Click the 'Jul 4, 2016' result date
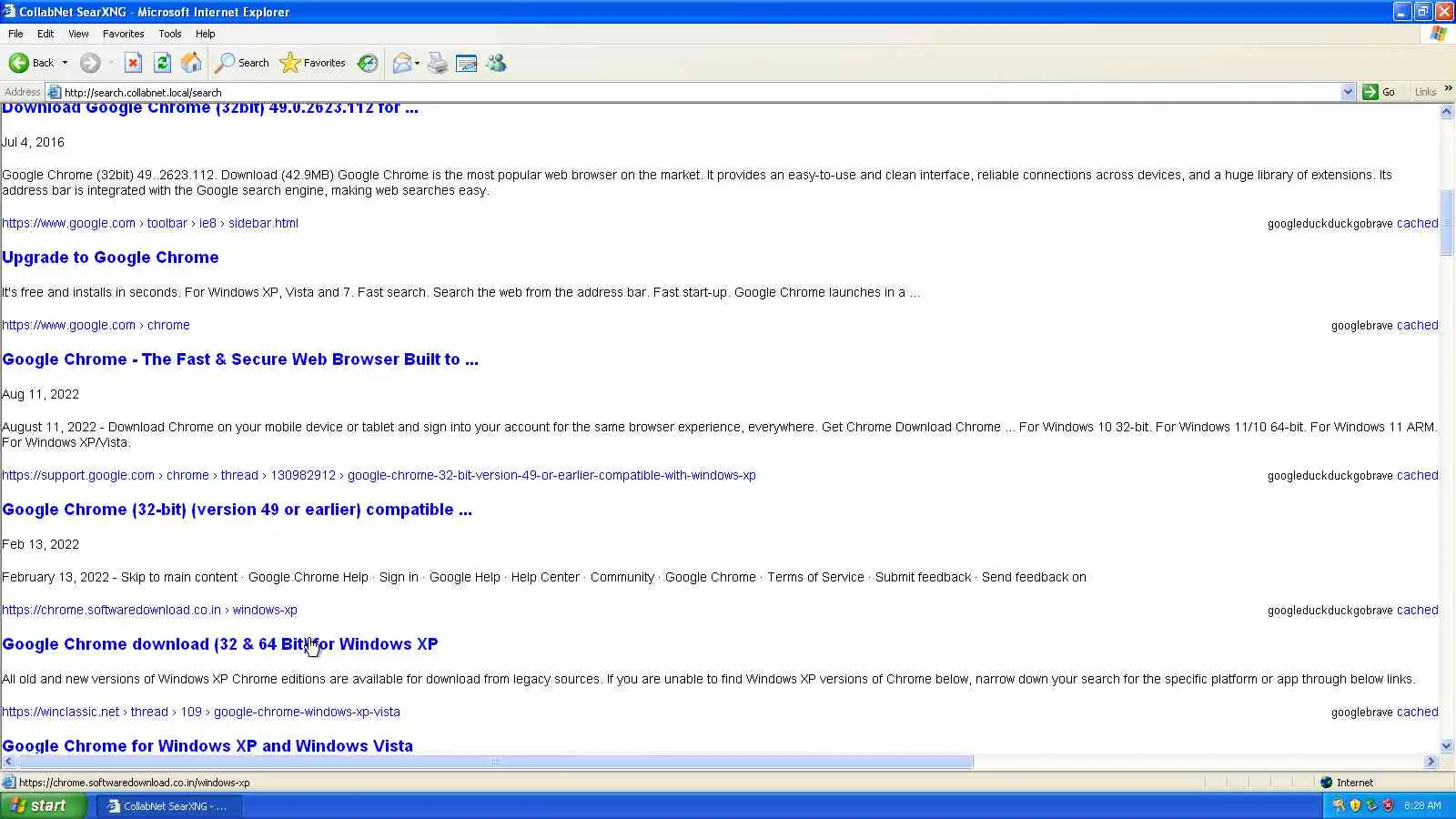The image size is (1456, 819). [x=33, y=142]
